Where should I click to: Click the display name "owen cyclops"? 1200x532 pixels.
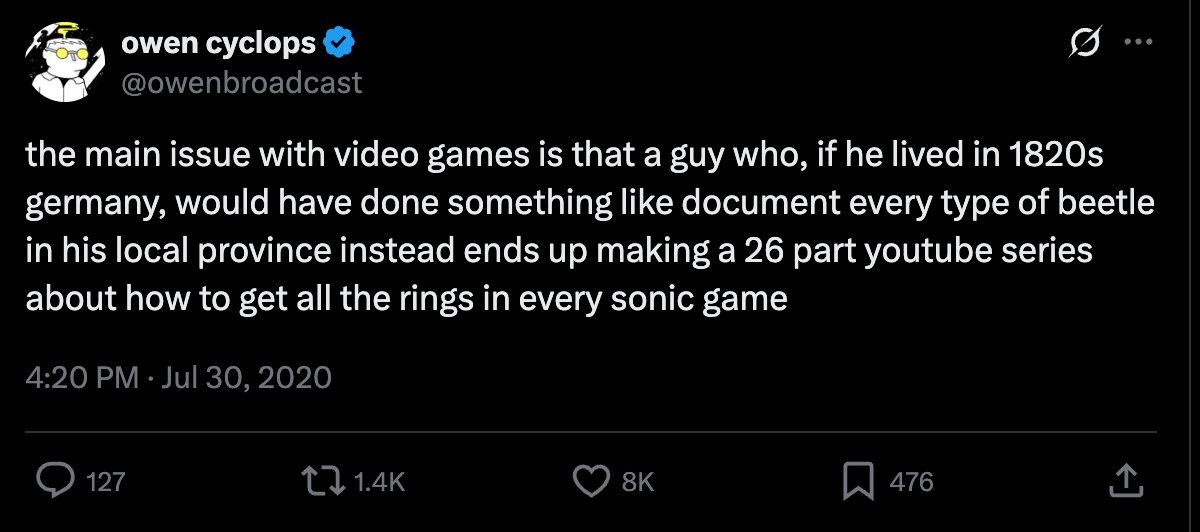pos(218,44)
